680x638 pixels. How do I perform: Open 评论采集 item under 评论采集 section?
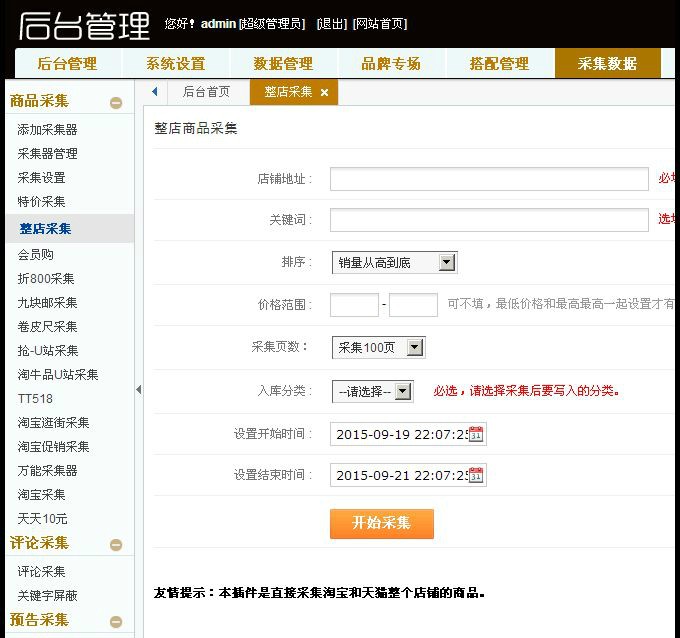[x=41, y=572]
